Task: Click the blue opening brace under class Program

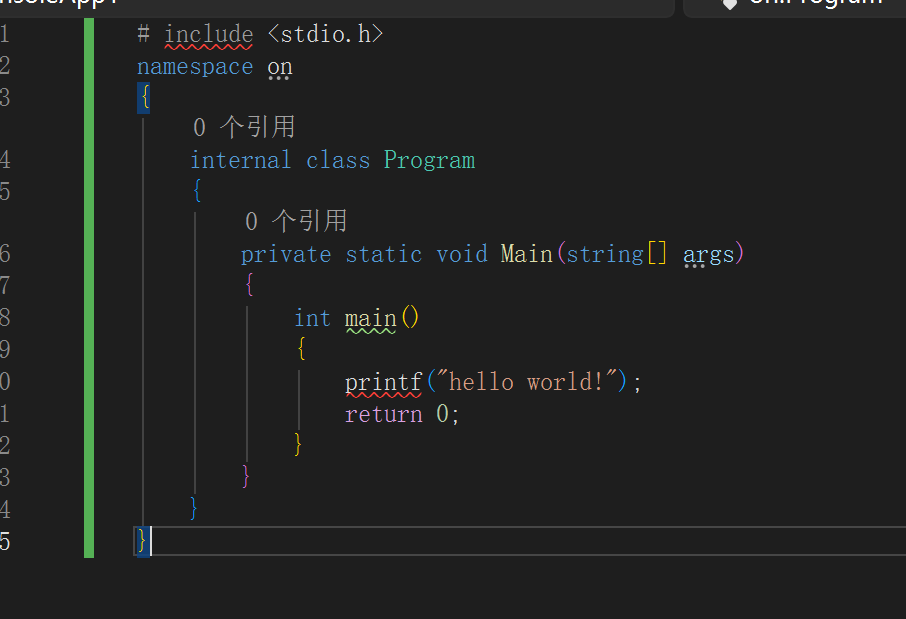Action: point(197,190)
